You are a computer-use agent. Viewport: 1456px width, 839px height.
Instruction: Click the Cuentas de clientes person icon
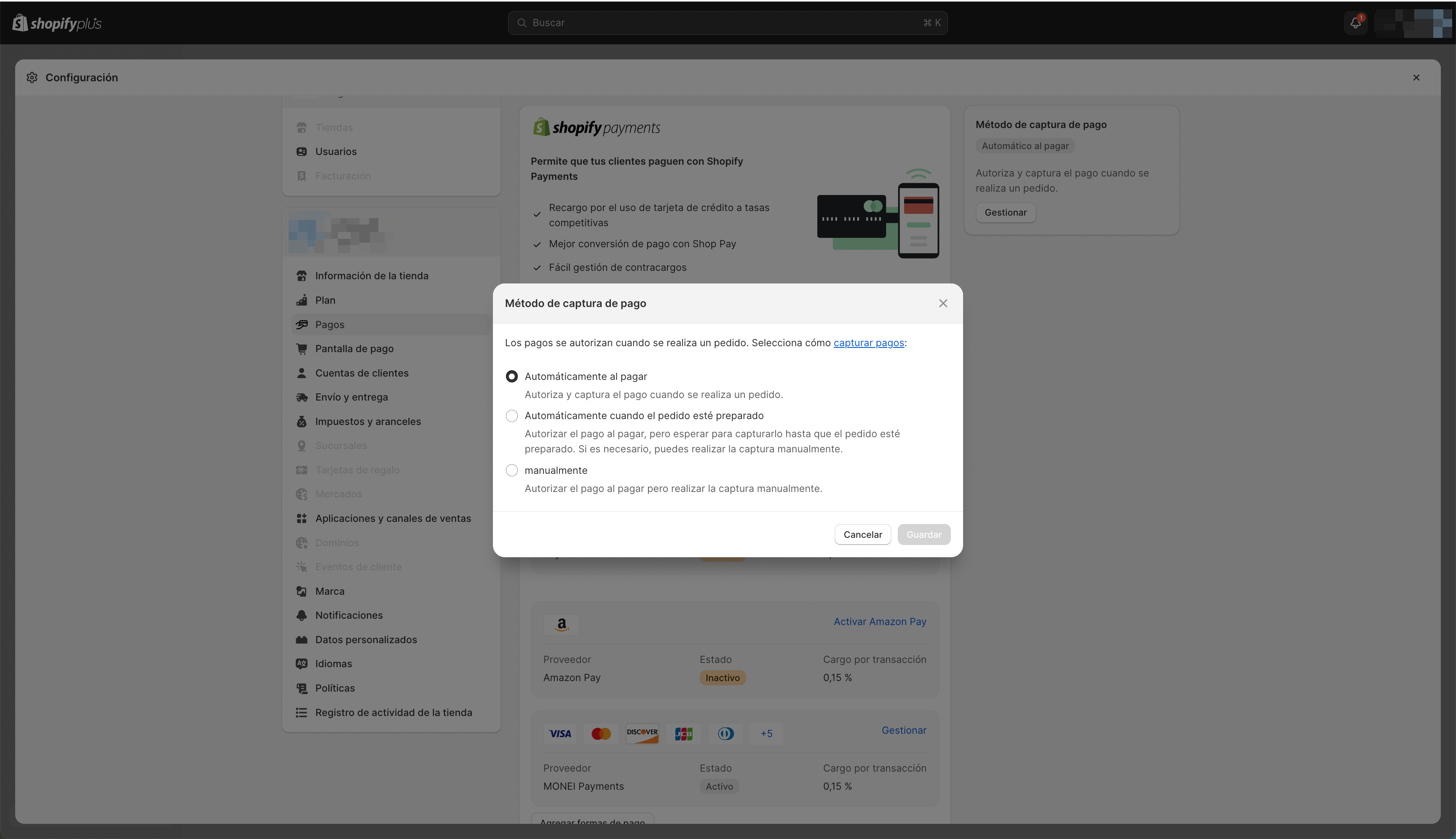(x=302, y=373)
